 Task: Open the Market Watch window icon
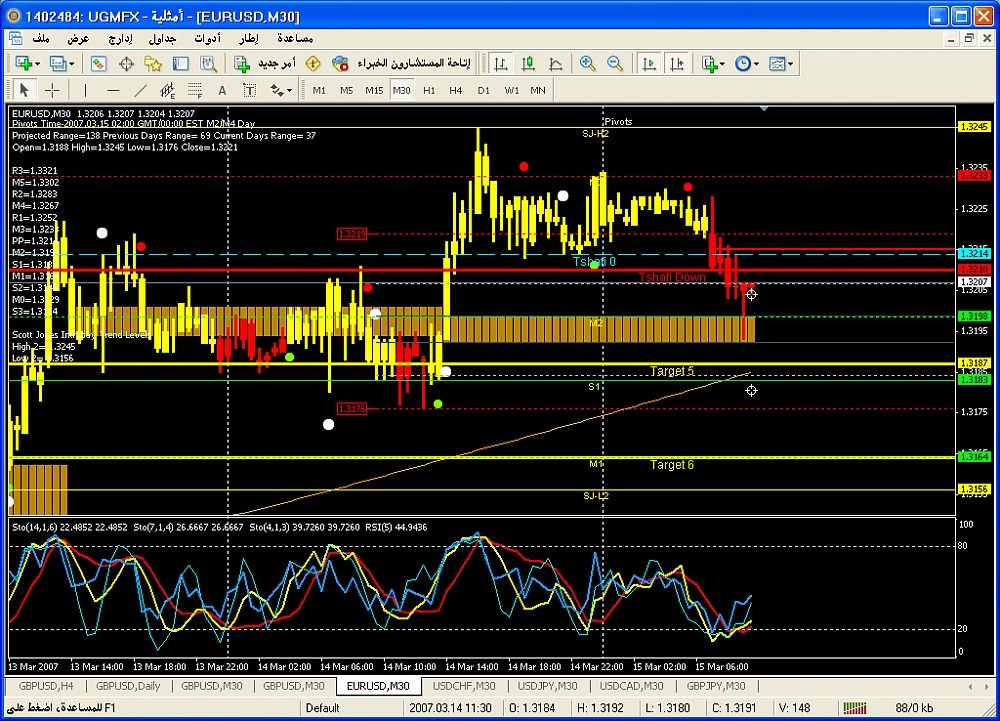(x=98, y=63)
